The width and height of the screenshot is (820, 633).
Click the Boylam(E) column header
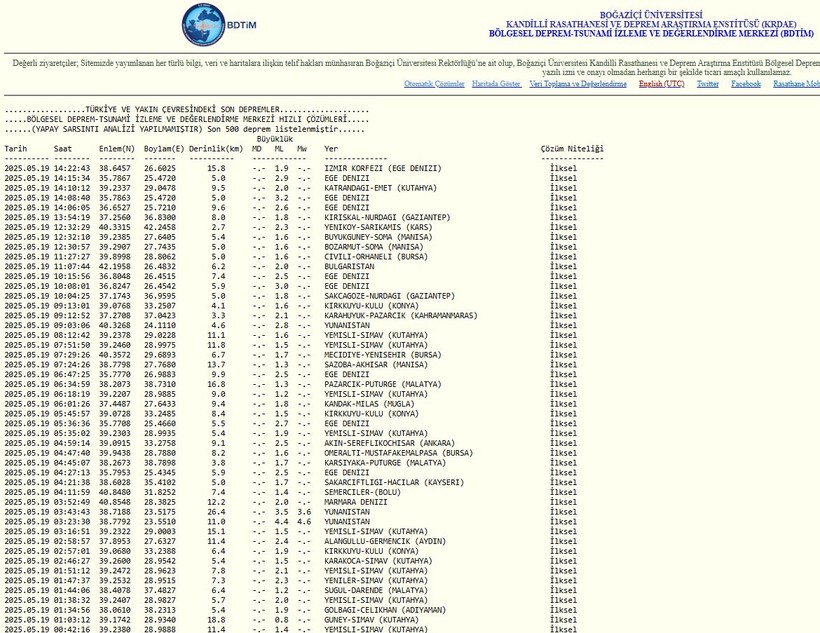164,149
